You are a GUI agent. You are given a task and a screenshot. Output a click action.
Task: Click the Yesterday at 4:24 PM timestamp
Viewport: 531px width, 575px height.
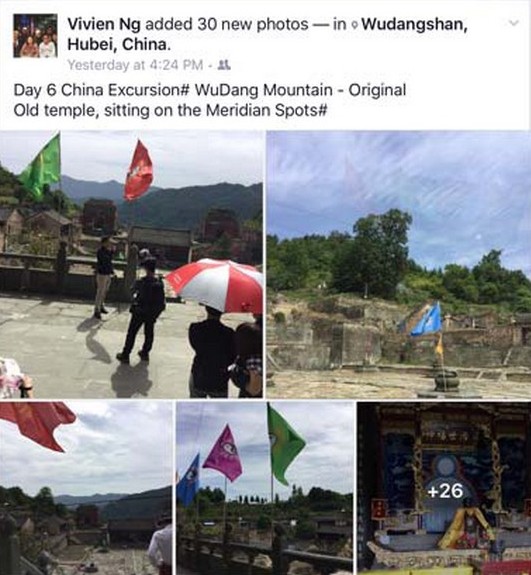(135, 65)
